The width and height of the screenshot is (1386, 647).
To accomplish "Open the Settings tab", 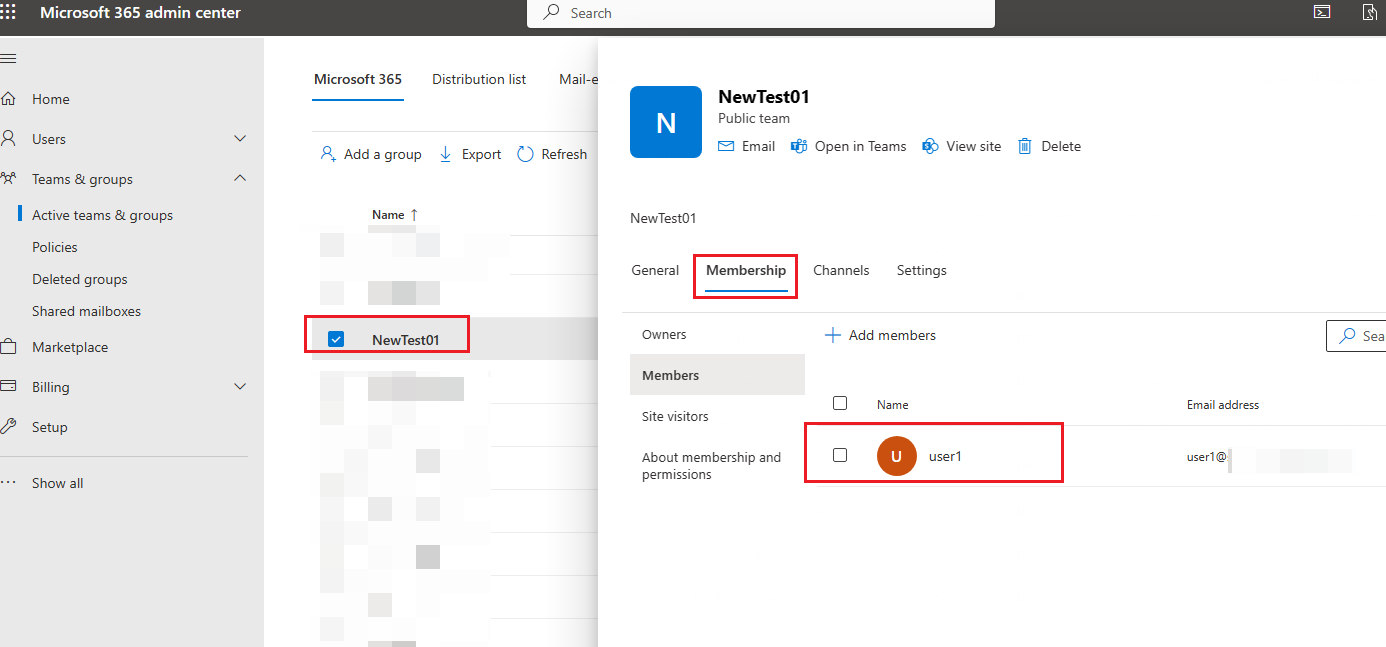I will [x=922, y=270].
